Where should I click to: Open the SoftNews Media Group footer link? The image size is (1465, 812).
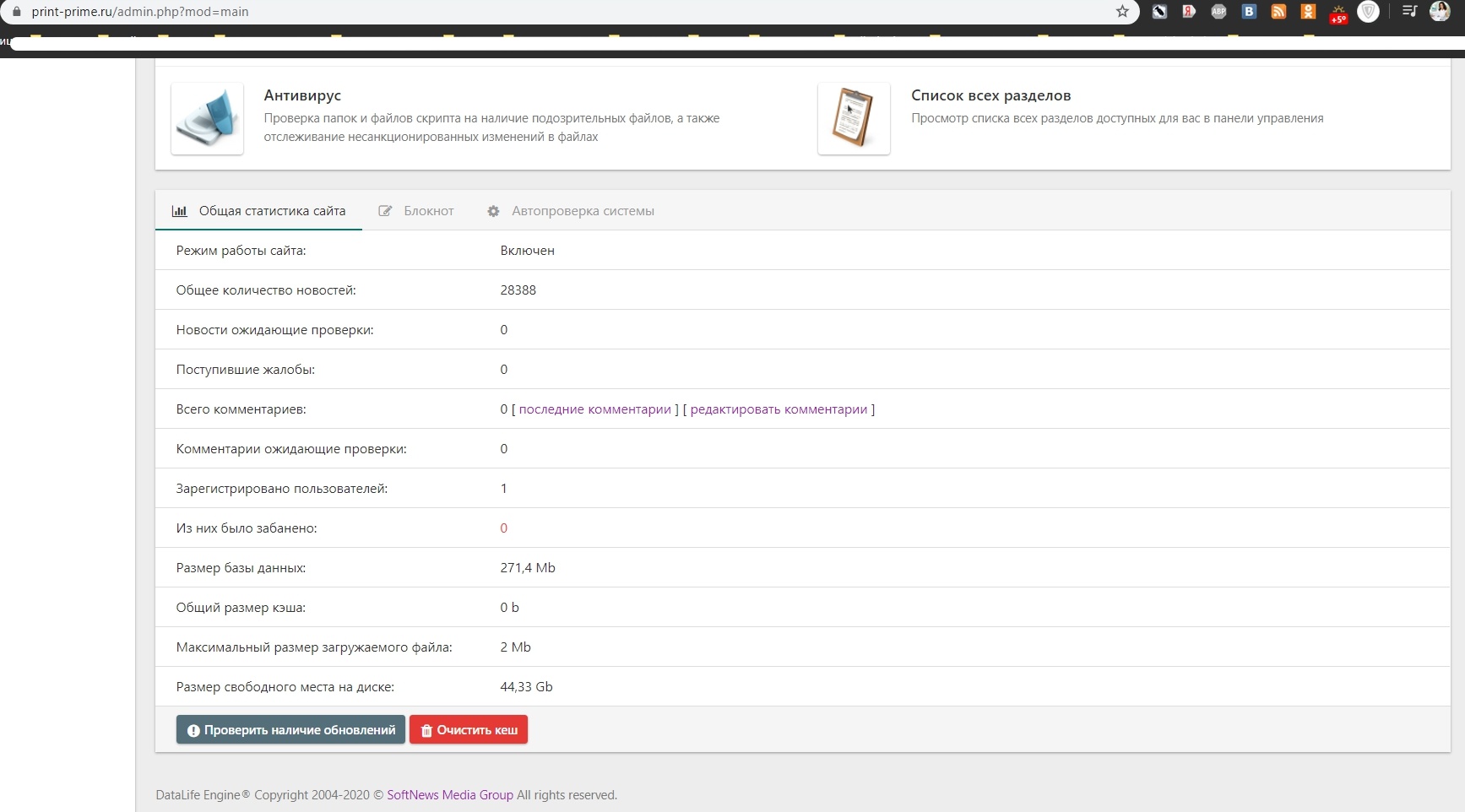[450, 795]
